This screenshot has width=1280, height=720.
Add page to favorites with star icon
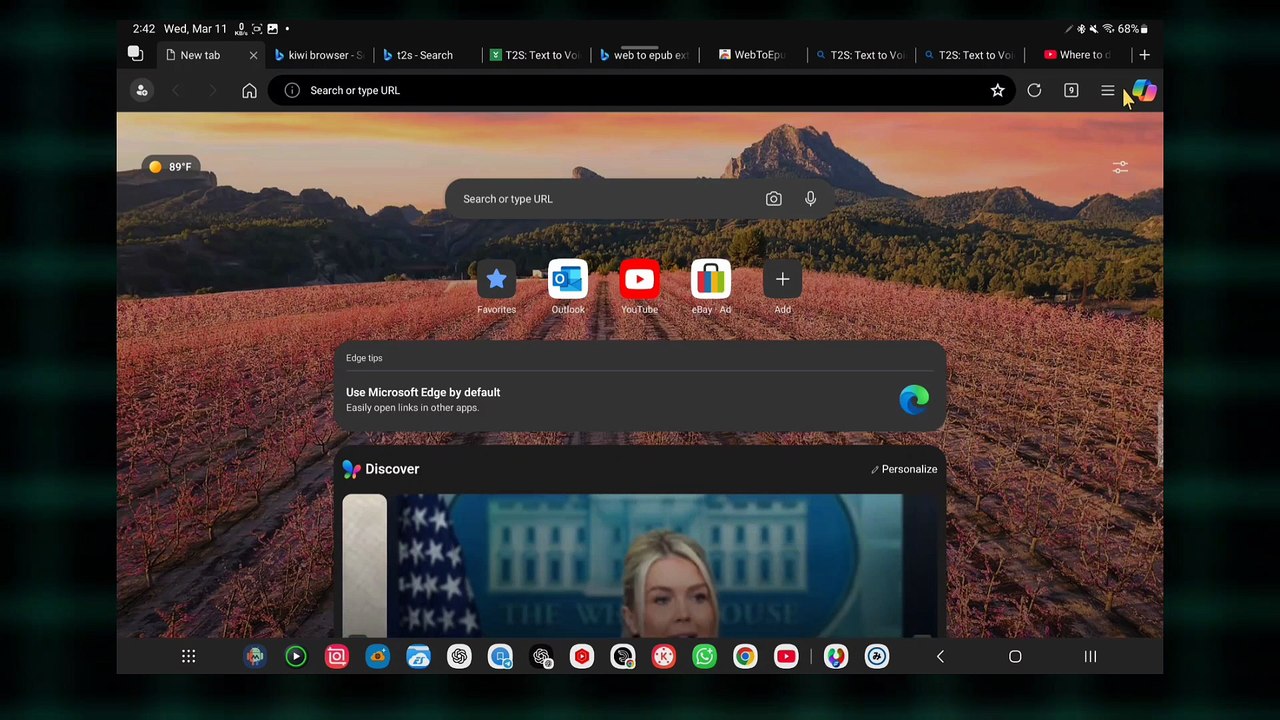997,91
